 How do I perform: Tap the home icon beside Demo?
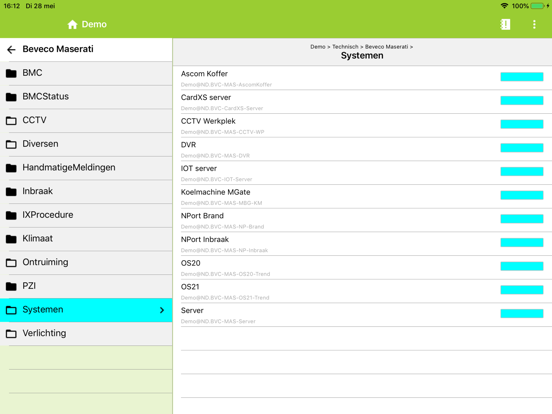(x=72, y=24)
